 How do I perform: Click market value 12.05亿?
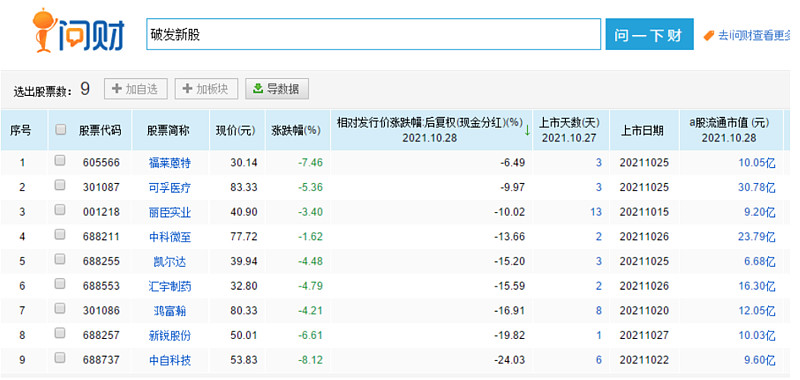click(x=757, y=311)
